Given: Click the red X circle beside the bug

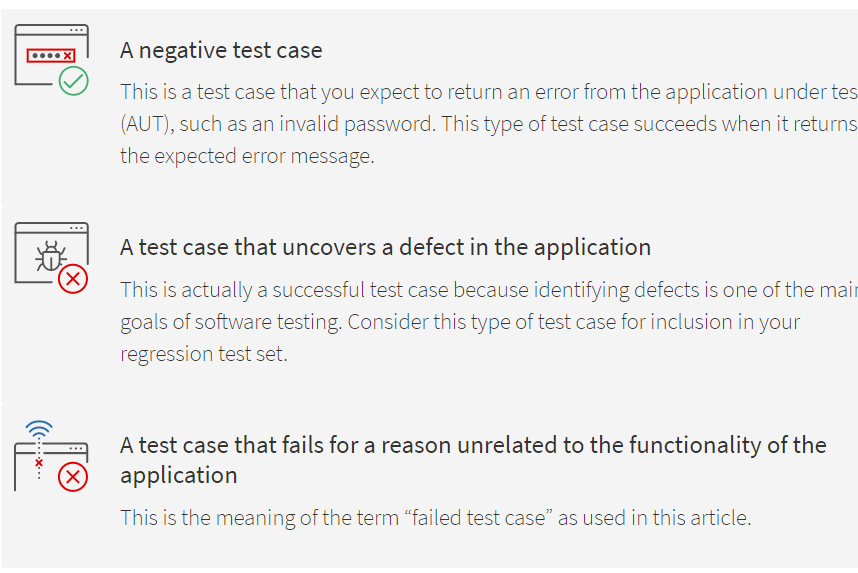Looking at the screenshot, I should coord(73,279).
